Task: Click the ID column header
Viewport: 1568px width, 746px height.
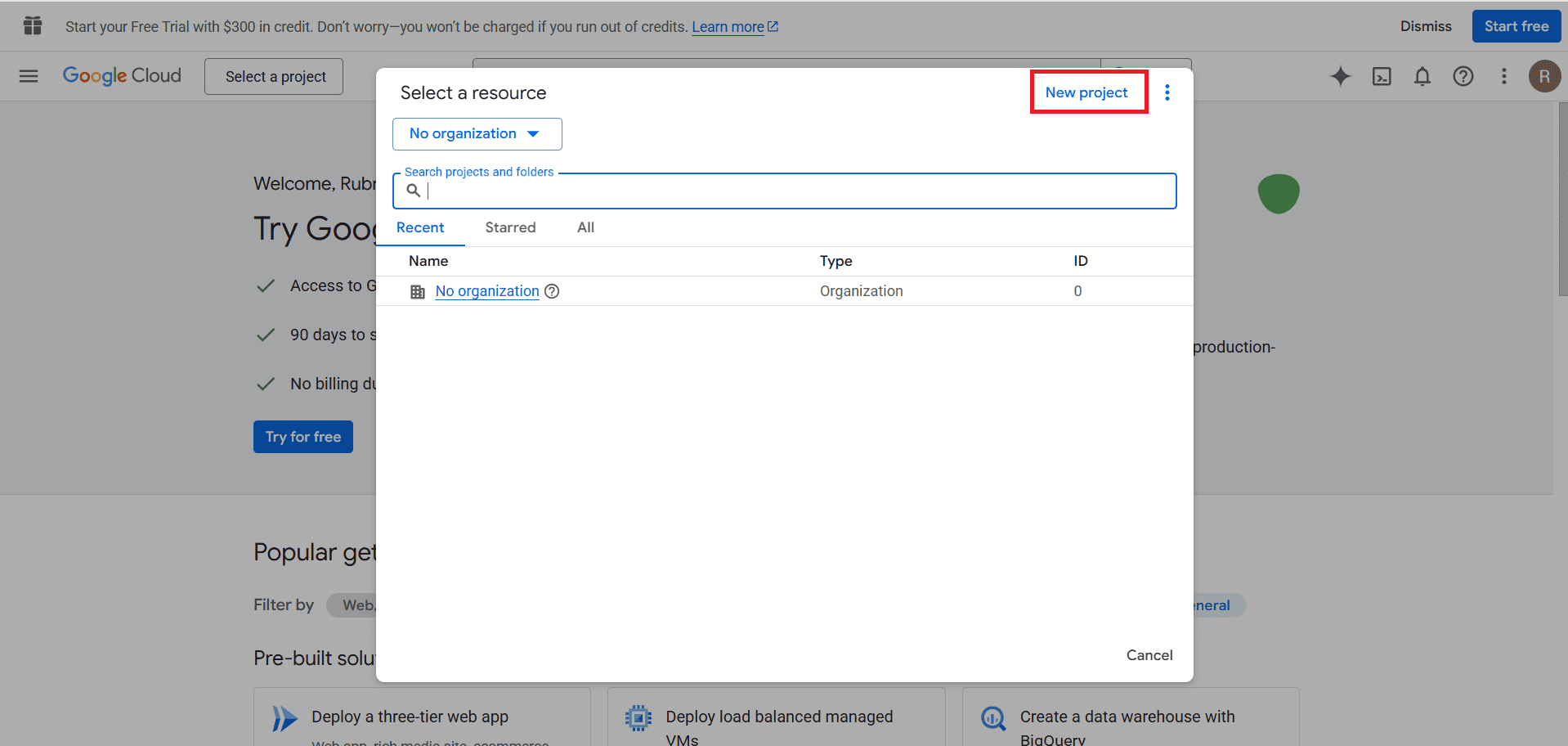Action: pyautogui.click(x=1081, y=261)
